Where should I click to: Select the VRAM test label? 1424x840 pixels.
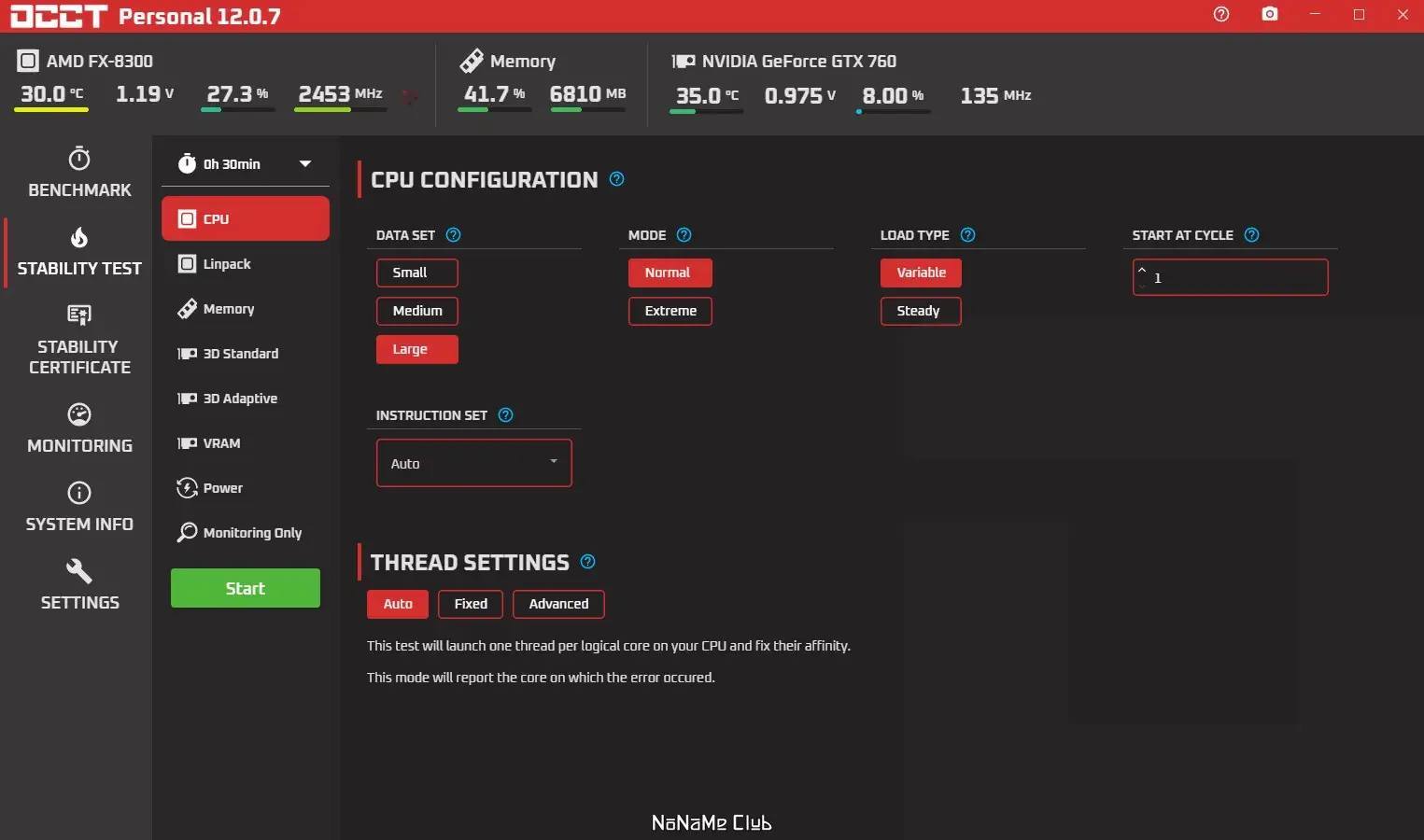(222, 443)
